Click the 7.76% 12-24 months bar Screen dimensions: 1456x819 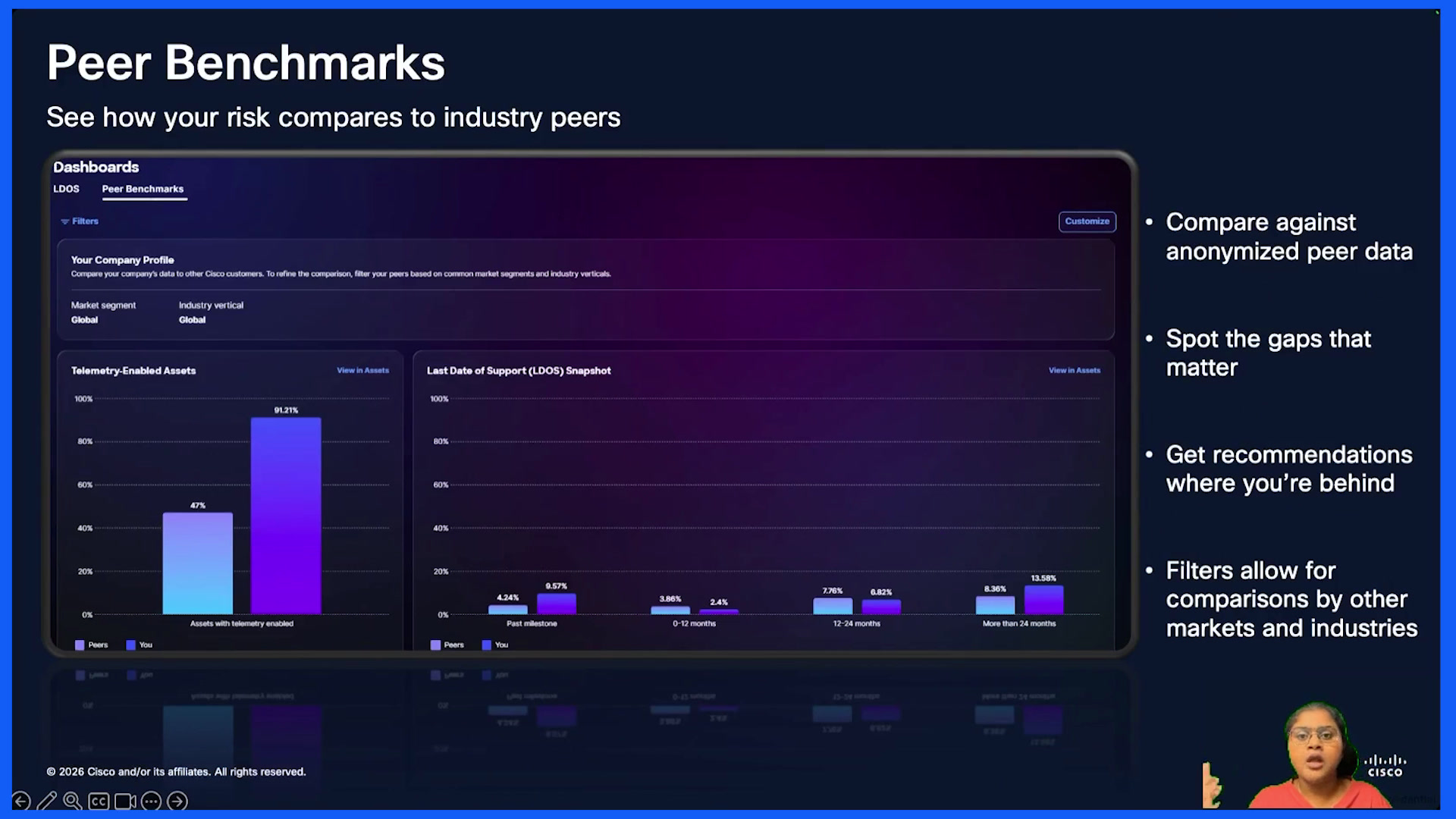(833, 606)
